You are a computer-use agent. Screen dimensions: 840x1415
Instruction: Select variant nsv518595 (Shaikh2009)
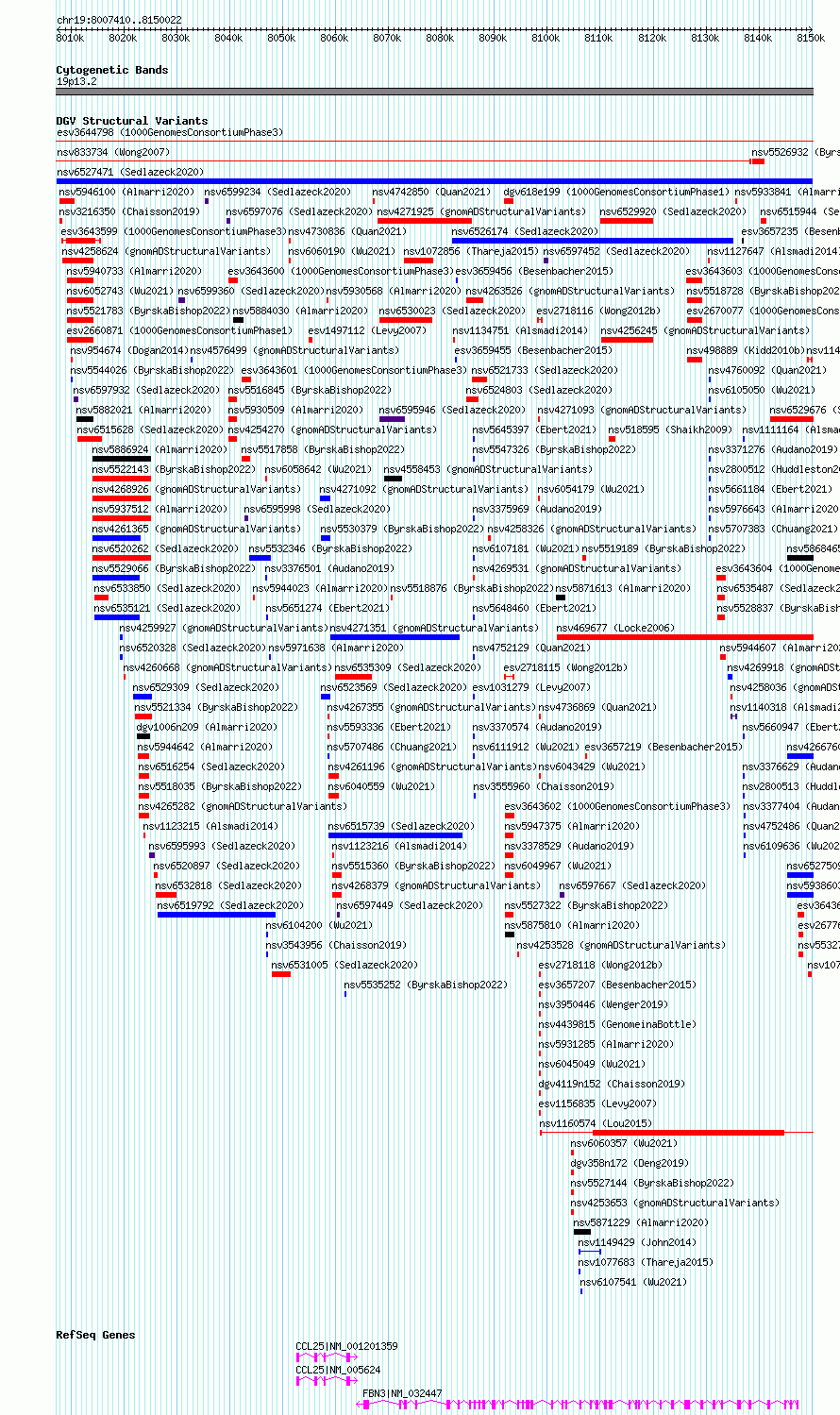669,430
